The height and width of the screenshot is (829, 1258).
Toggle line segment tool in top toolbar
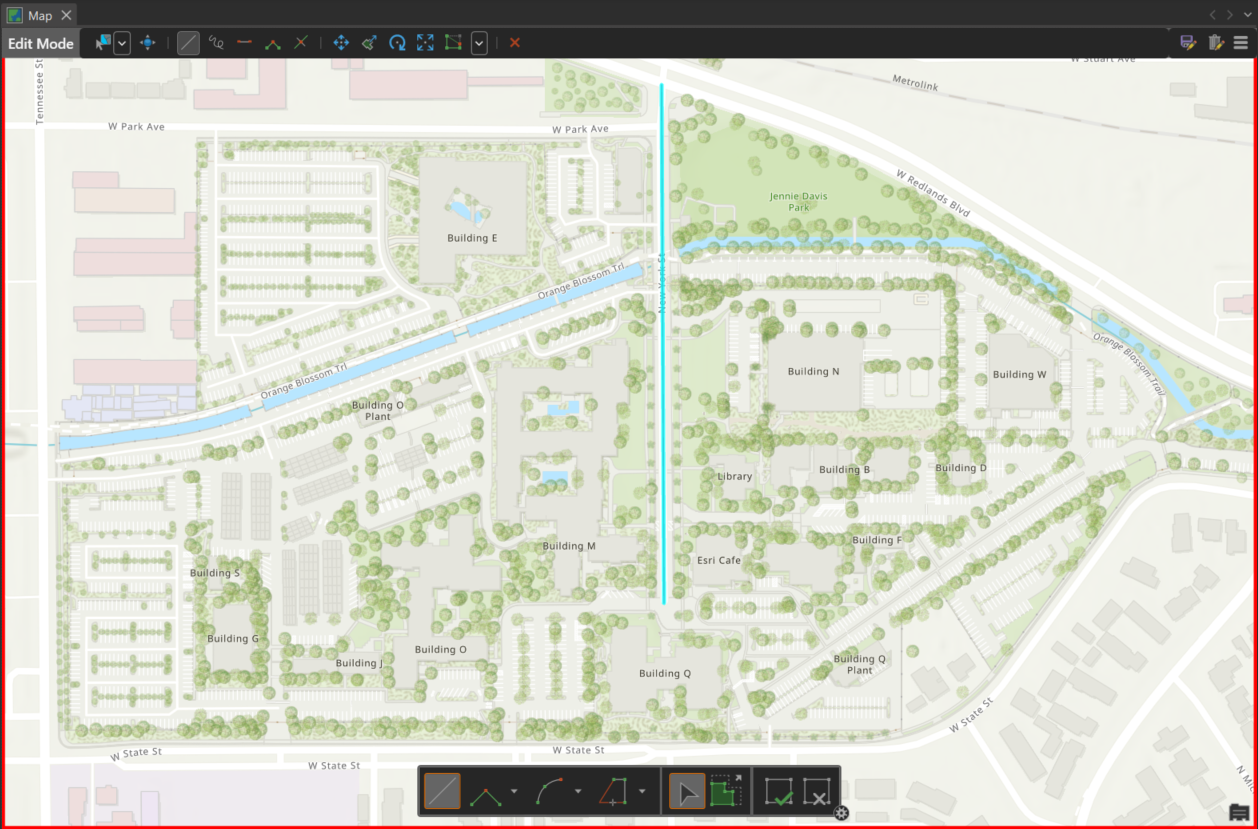pyautogui.click(x=188, y=43)
